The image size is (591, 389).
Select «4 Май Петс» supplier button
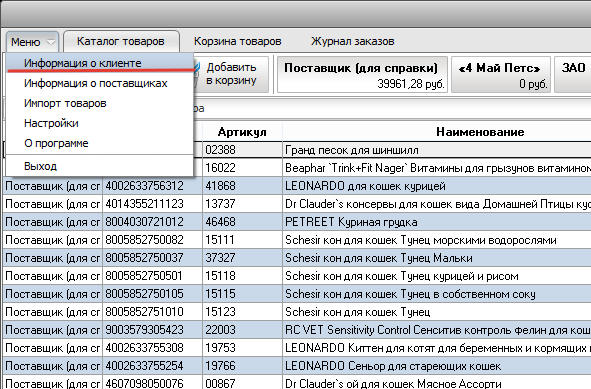coord(501,75)
